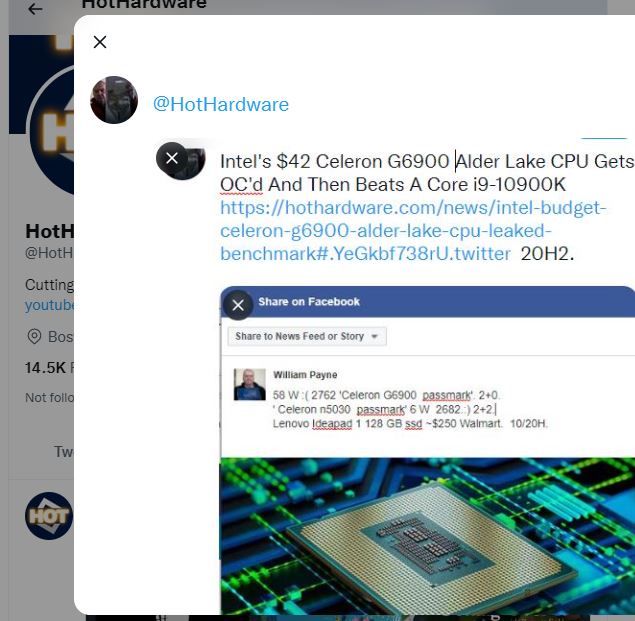This screenshot has height=621, width=635.
Task: Click the Not following label on profile
Action: pyautogui.click(x=49, y=398)
